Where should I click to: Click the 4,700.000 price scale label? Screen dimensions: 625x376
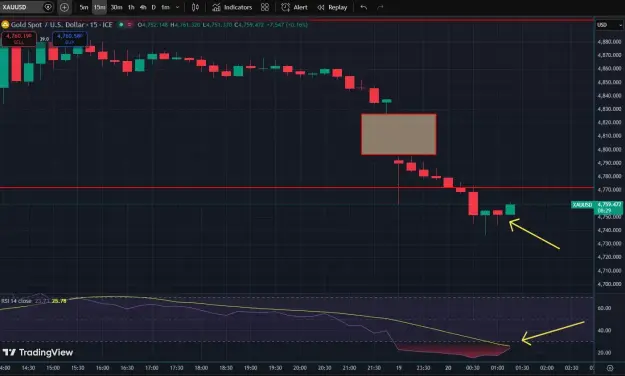pyautogui.click(x=609, y=284)
